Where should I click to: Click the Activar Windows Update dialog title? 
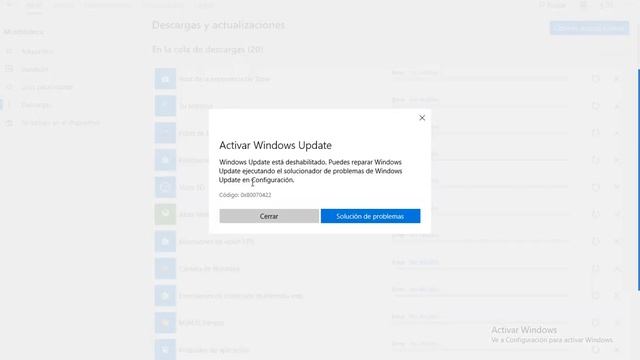[x=275, y=145]
